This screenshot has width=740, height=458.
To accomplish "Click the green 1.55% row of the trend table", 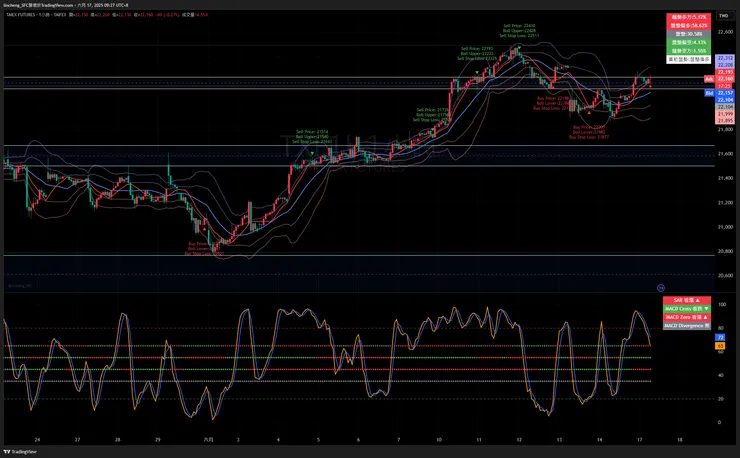I will [689, 51].
